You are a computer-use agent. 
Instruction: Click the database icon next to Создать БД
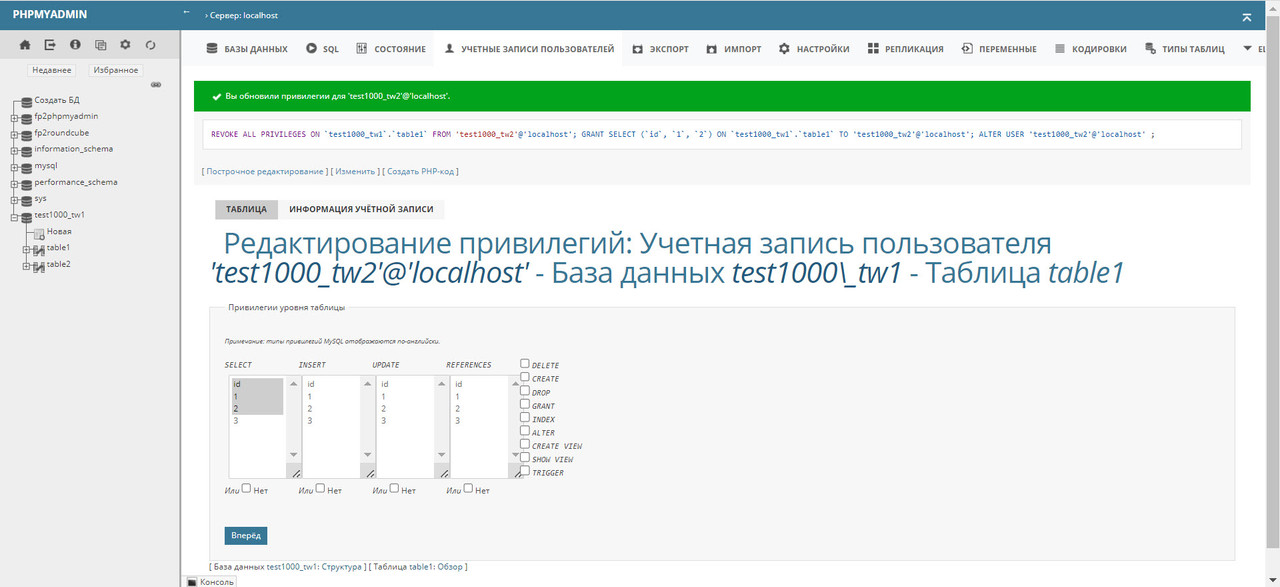pyautogui.click(x=27, y=101)
